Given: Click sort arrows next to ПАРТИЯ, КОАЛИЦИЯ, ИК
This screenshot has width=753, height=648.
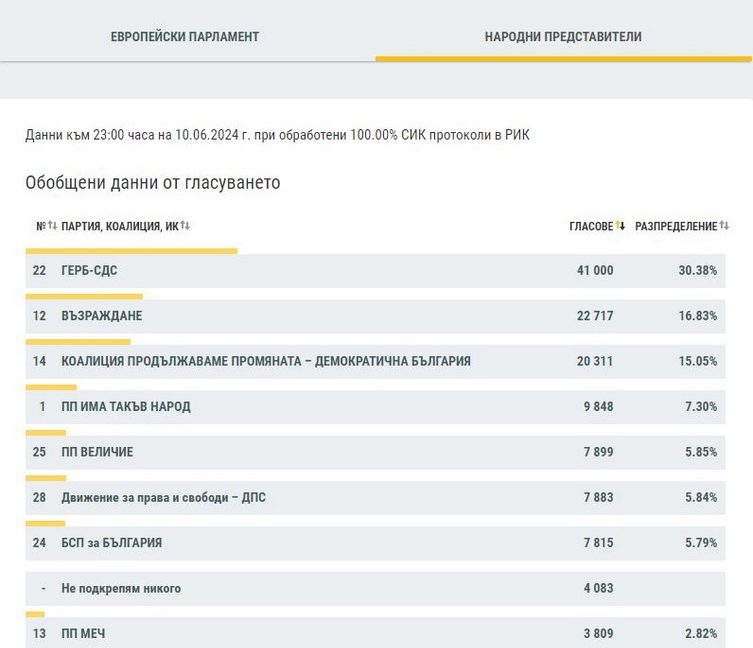Looking at the screenshot, I should pos(185,226).
